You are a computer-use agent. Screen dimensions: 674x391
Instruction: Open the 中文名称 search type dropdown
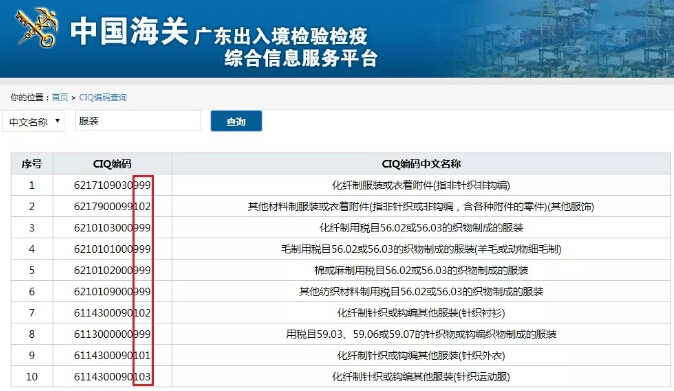(x=34, y=122)
